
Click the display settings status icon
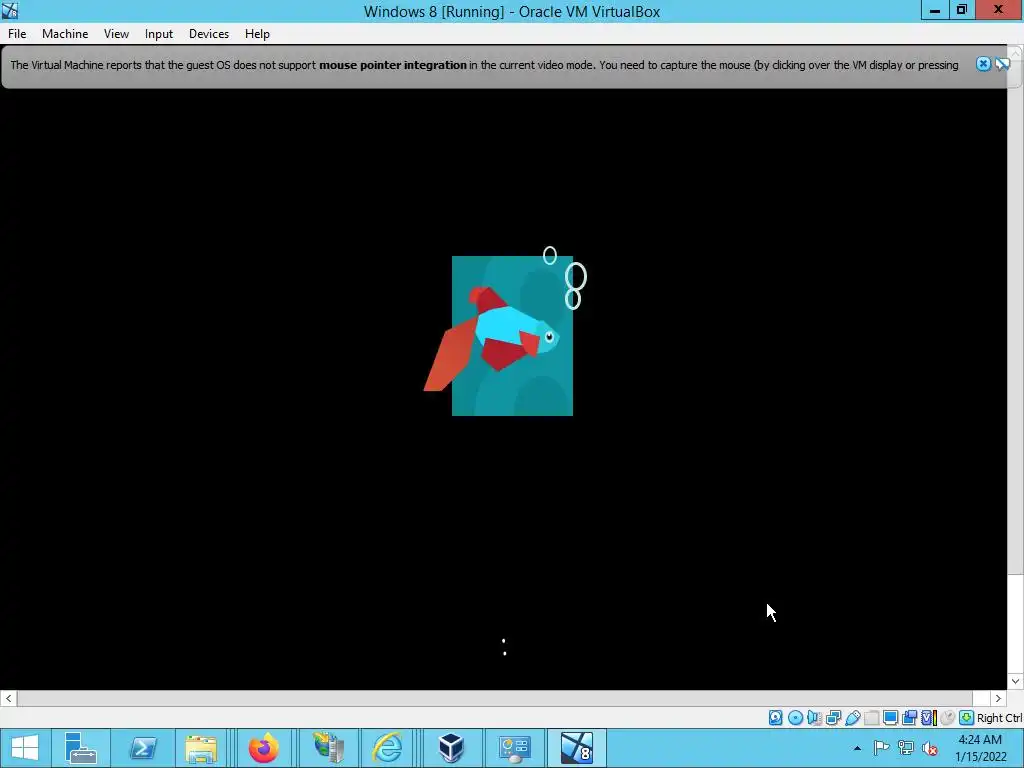890,718
